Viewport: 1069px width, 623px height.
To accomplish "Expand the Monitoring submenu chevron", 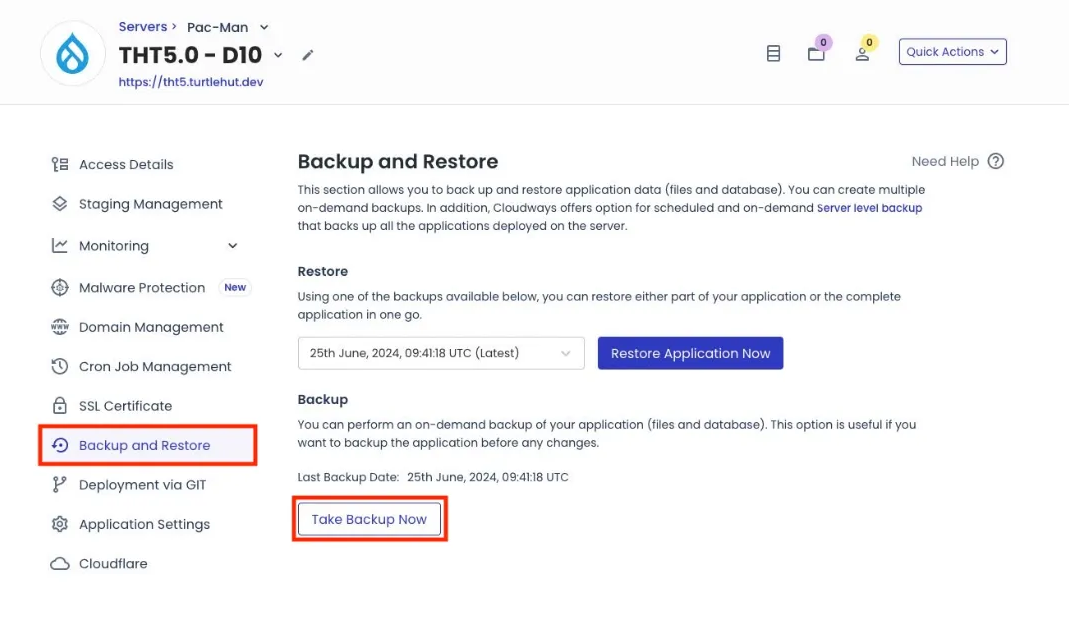I will (233, 246).
